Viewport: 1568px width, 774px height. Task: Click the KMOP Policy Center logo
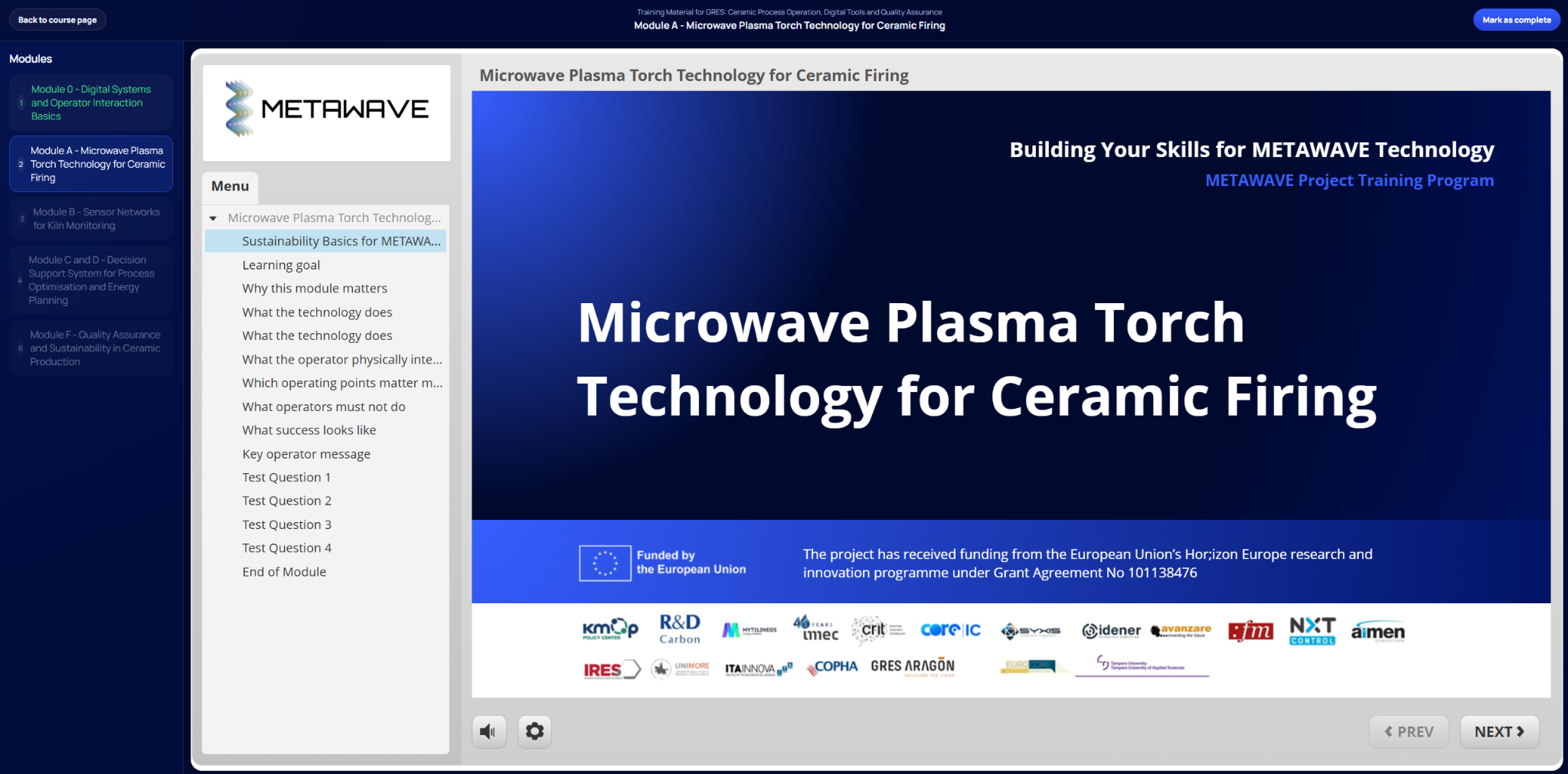610,629
